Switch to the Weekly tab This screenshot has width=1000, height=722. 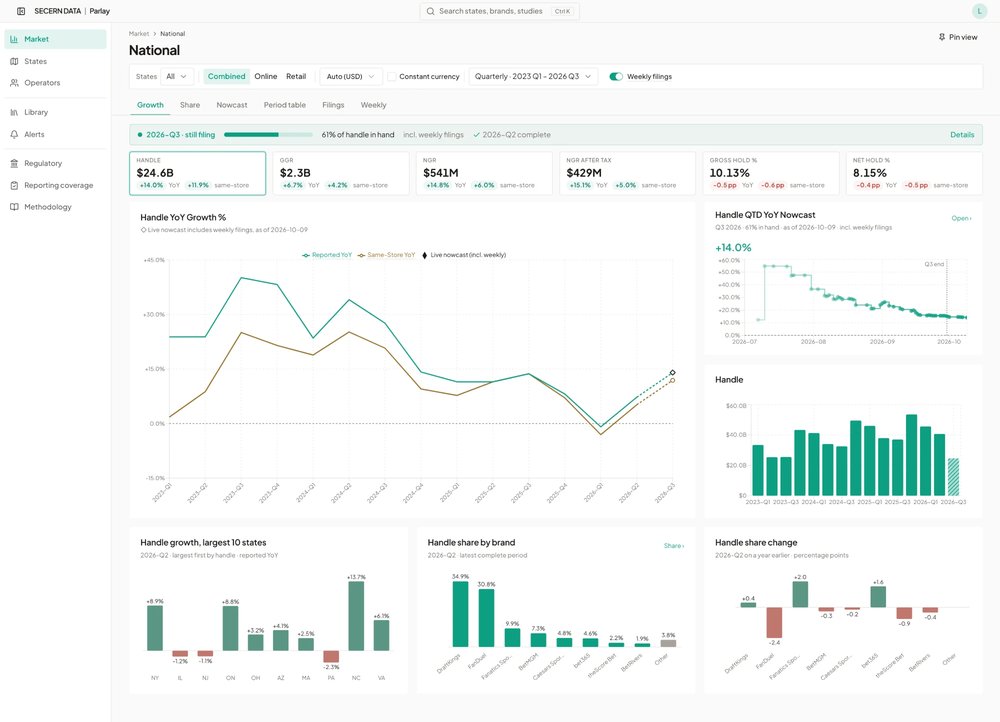click(x=374, y=105)
